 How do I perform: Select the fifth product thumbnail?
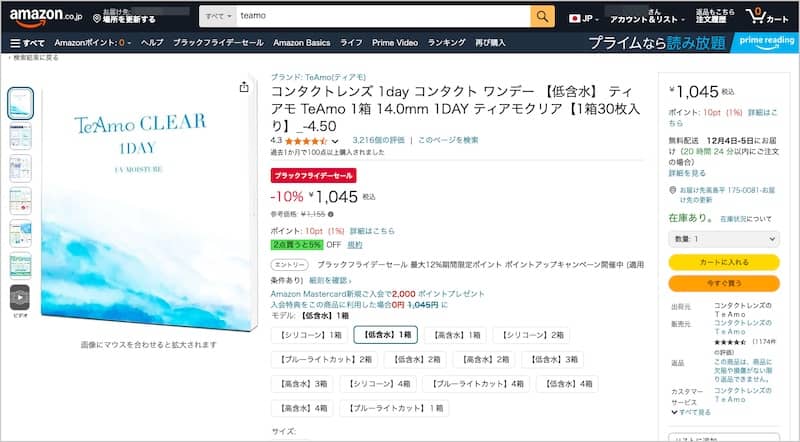tap(20, 233)
